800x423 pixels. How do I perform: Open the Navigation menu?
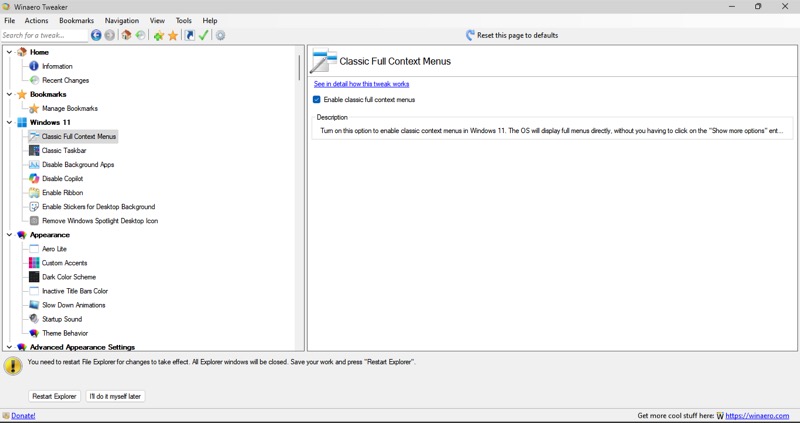click(x=122, y=20)
